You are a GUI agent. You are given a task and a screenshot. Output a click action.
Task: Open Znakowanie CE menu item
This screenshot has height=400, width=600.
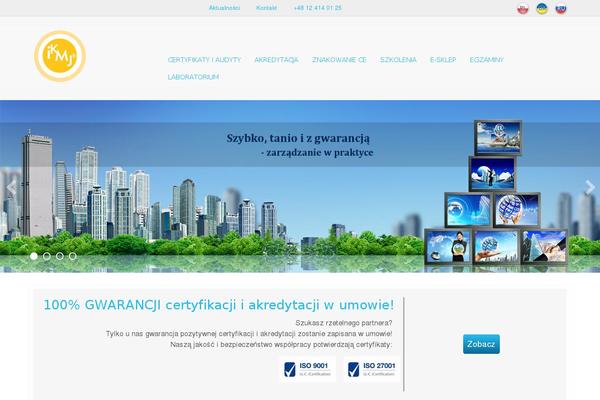click(x=339, y=60)
